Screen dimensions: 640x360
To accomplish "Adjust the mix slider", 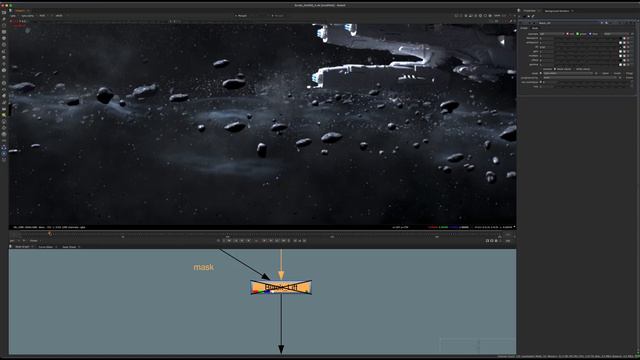I will [x=592, y=87].
